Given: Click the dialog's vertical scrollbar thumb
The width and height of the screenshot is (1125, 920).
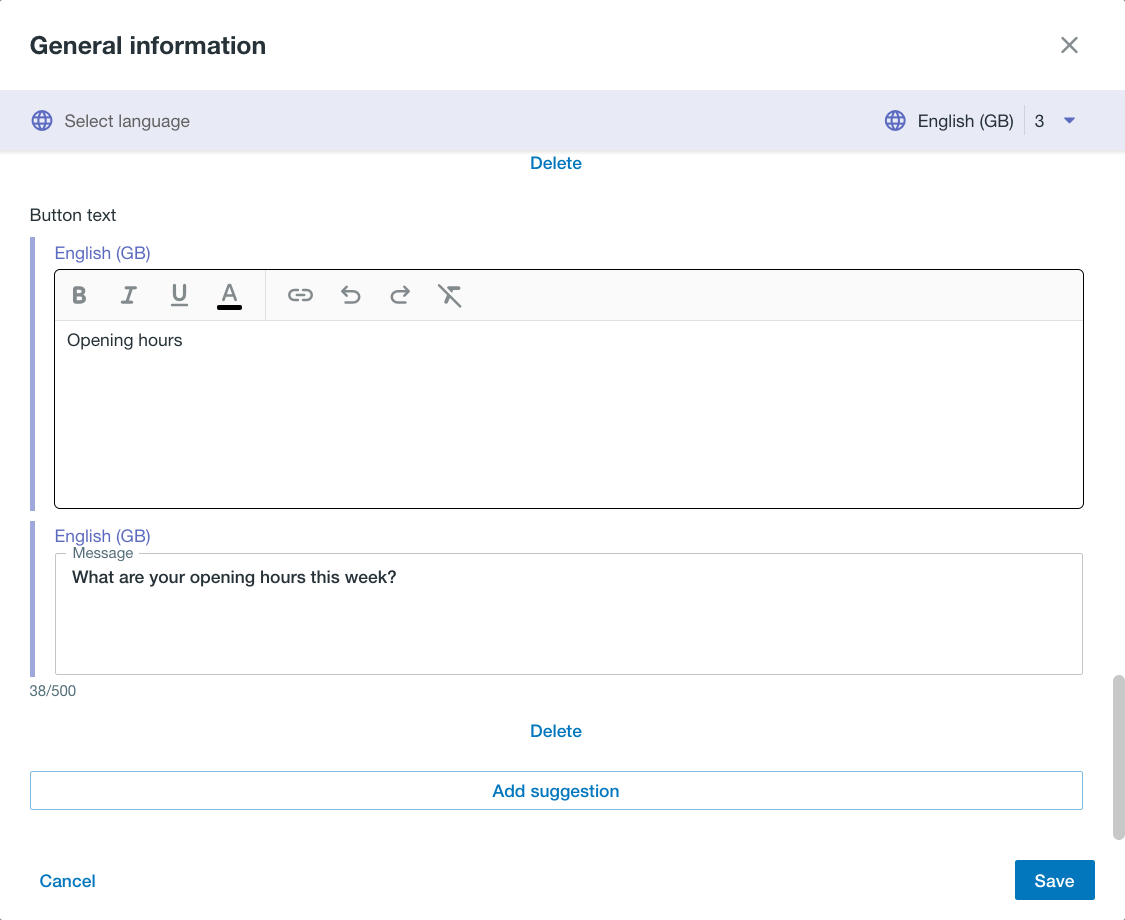Looking at the screenshot, I should [1119, 757].
